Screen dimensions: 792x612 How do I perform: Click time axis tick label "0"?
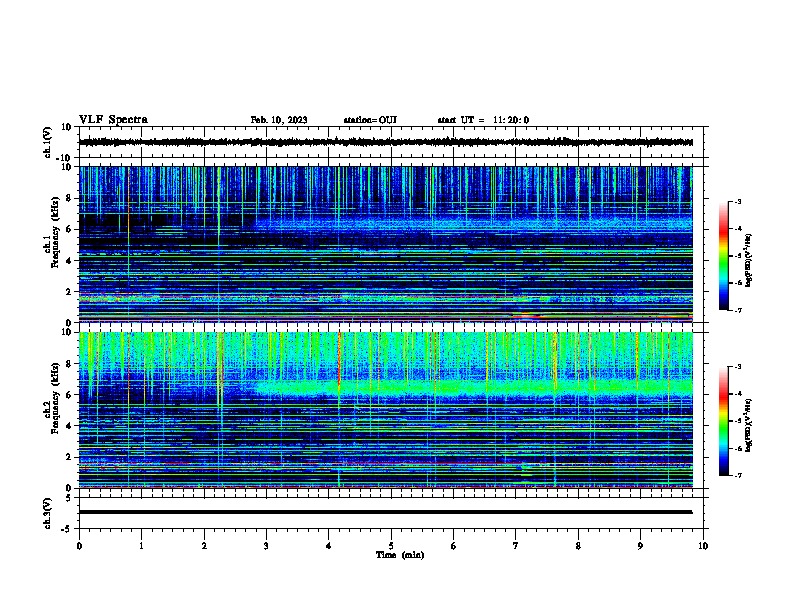(x=79, y=546)
